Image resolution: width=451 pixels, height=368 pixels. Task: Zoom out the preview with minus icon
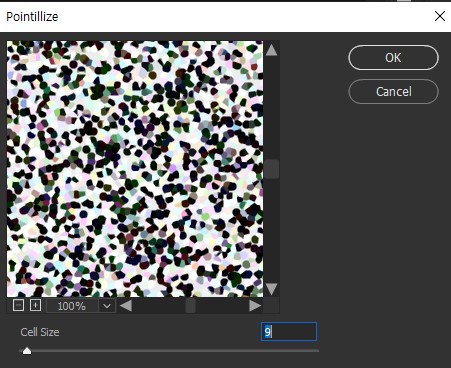[x=18, y=305]
